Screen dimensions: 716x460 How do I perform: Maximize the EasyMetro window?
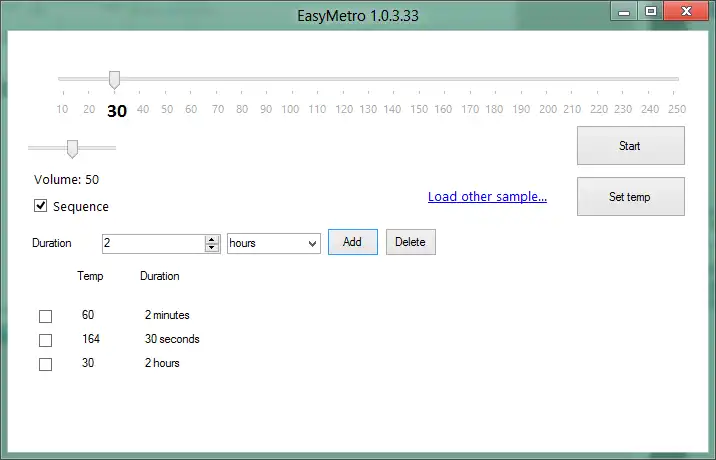point(650,11)
